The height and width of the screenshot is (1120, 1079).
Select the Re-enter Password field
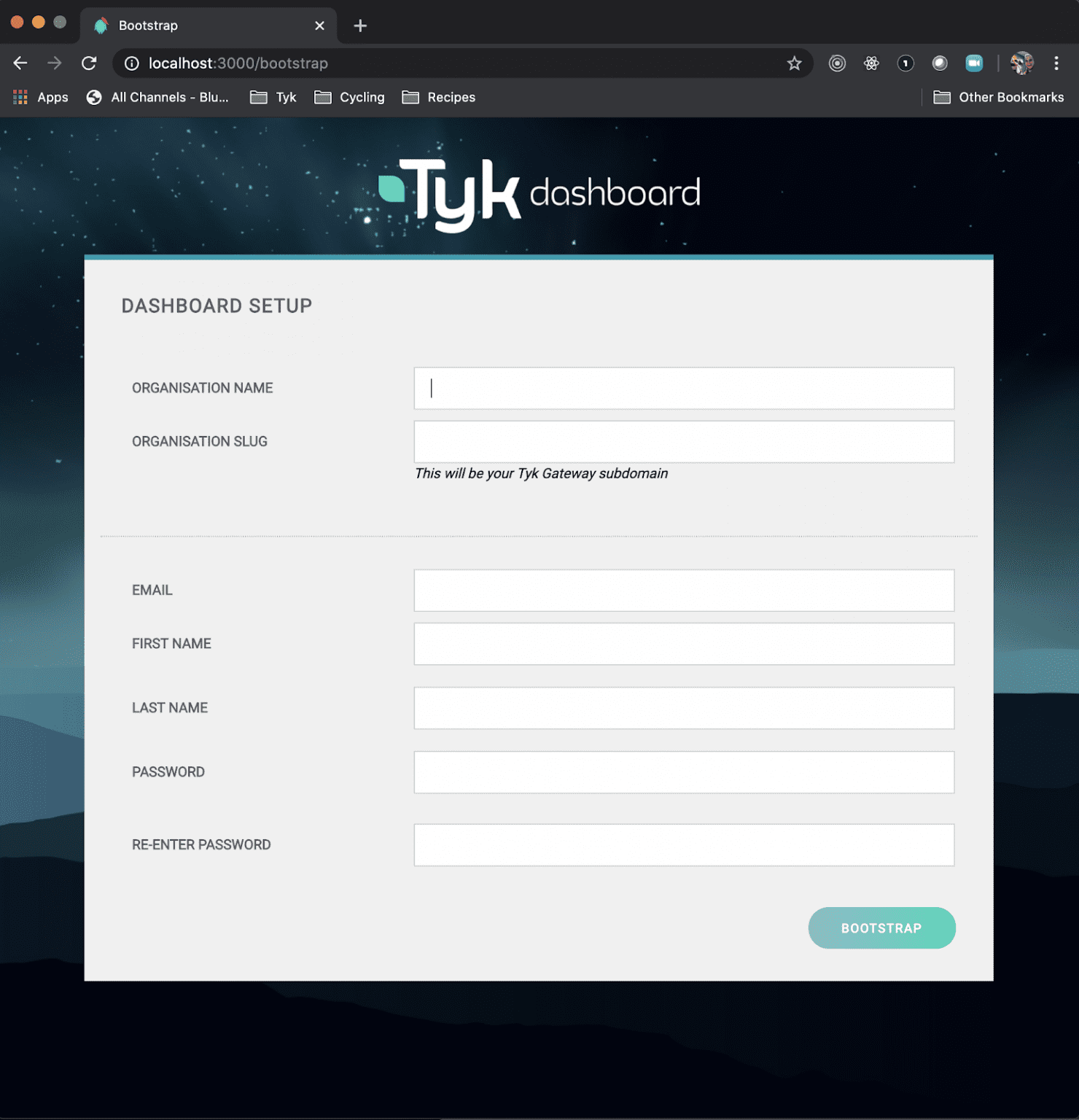pyautogui.click(x=684, y=844)
